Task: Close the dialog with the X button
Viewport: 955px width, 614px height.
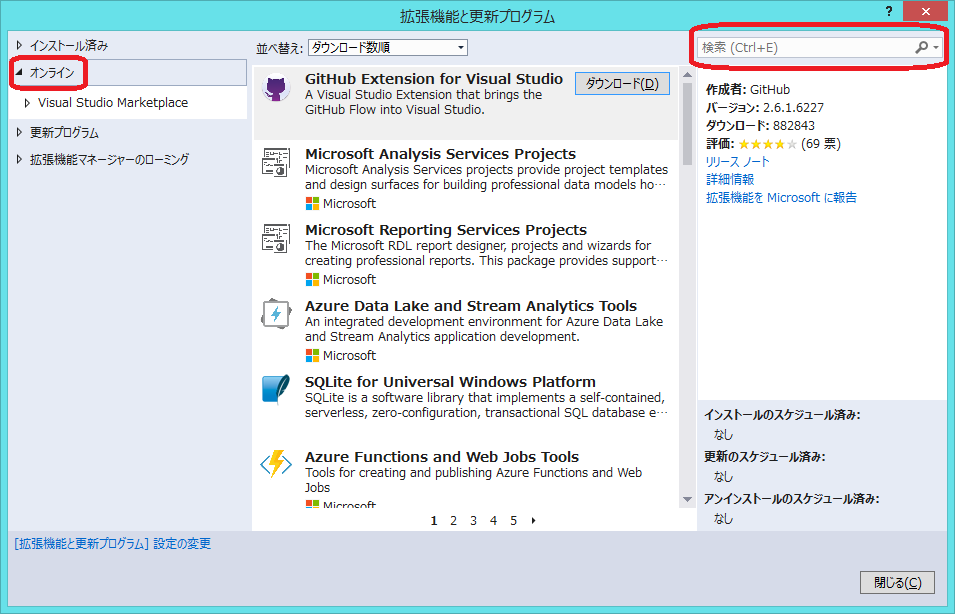Action: click(x=926, y=11)
